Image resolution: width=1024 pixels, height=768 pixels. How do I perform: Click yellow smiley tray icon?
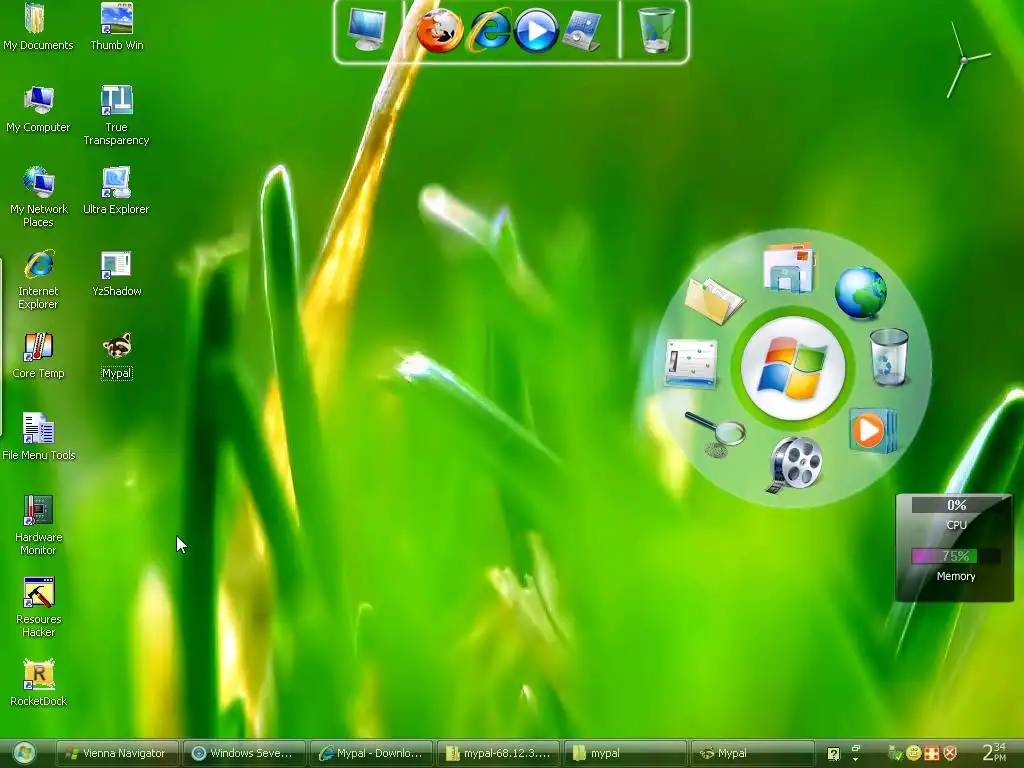coord(914,753)
